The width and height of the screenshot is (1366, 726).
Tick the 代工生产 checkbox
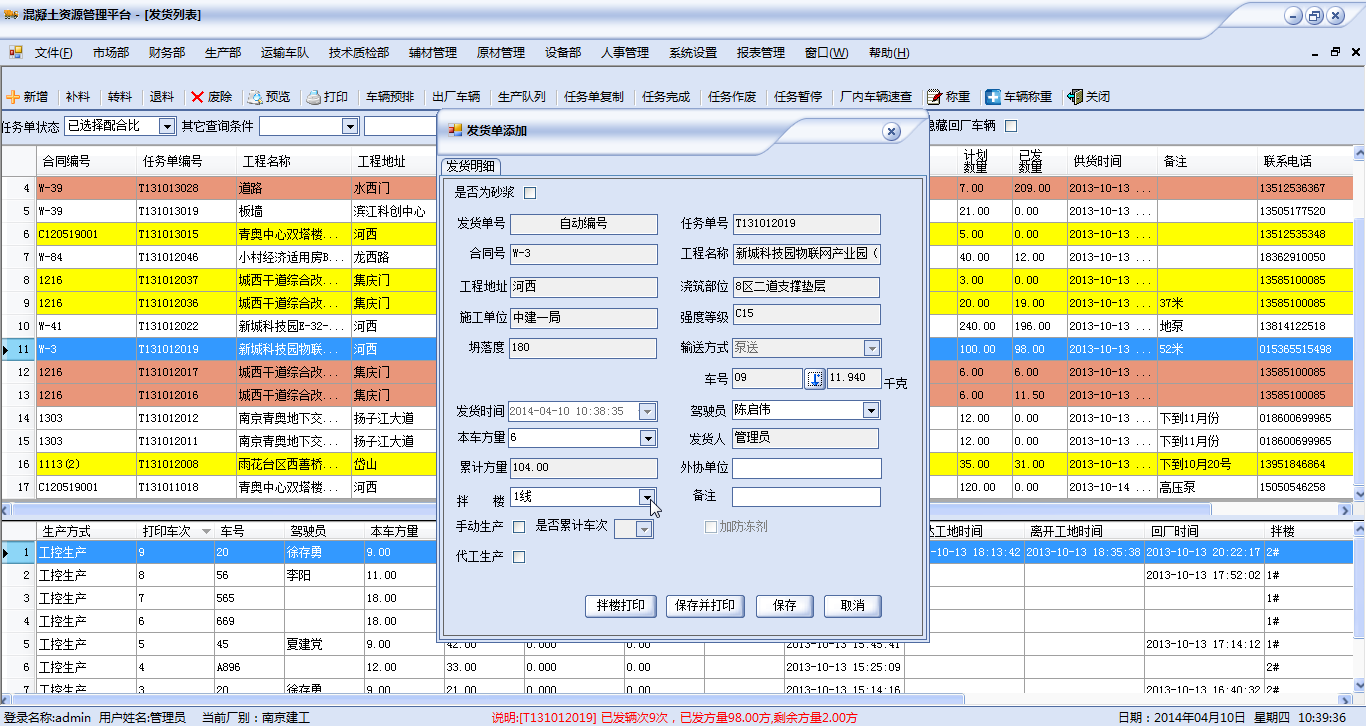click(x=518, y=557)
